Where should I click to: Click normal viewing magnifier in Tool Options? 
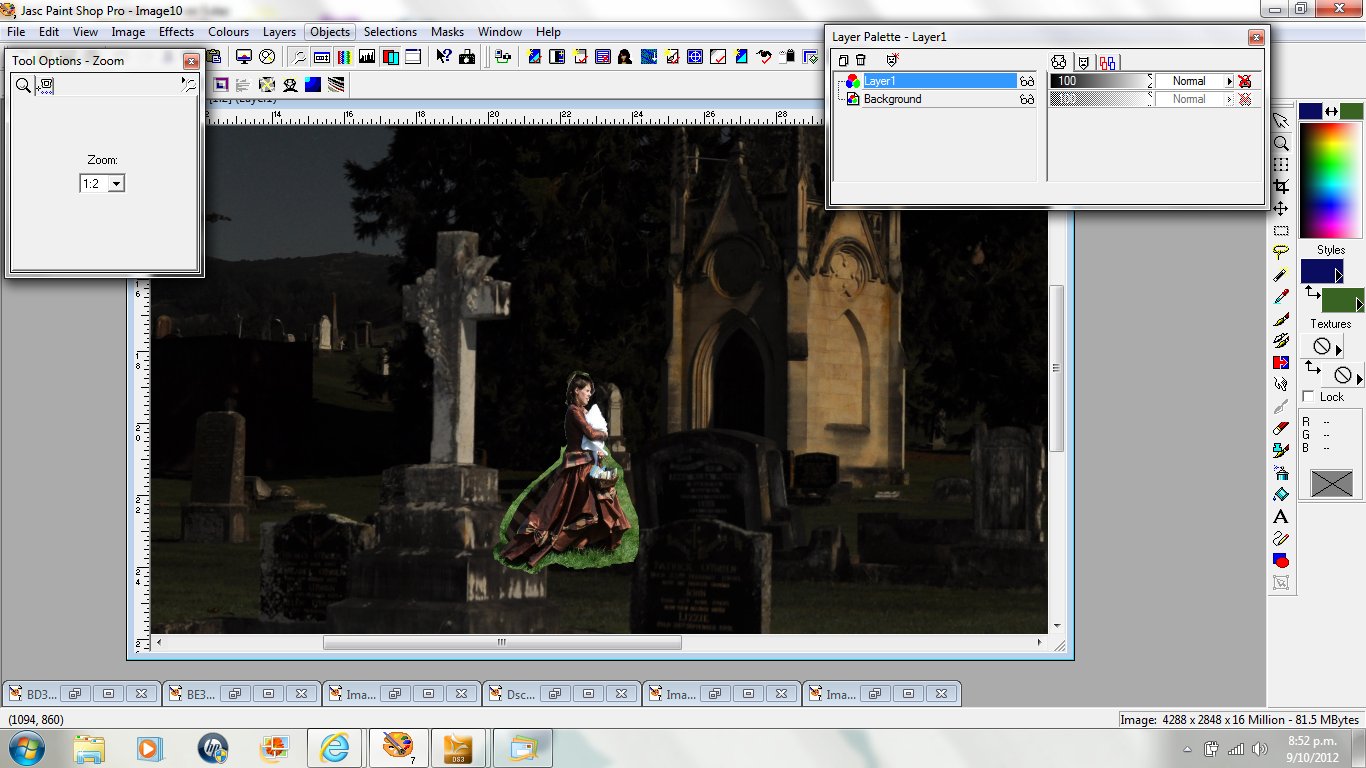[x=23, y=86]
